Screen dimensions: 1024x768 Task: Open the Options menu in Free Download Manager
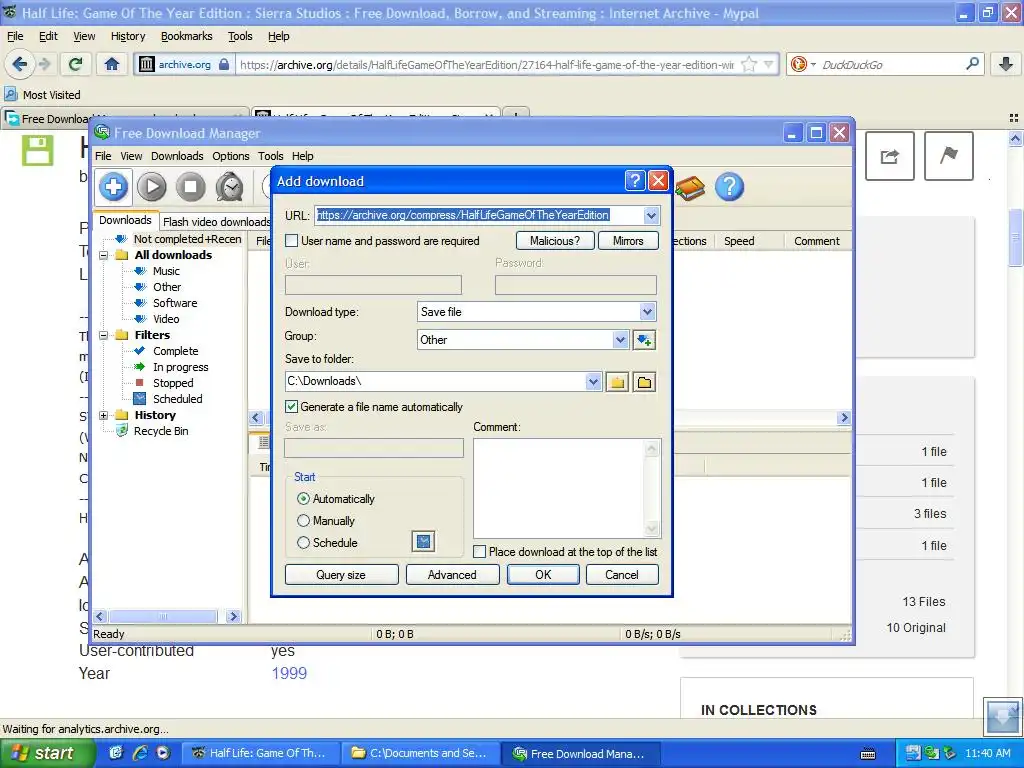[231, 156]
